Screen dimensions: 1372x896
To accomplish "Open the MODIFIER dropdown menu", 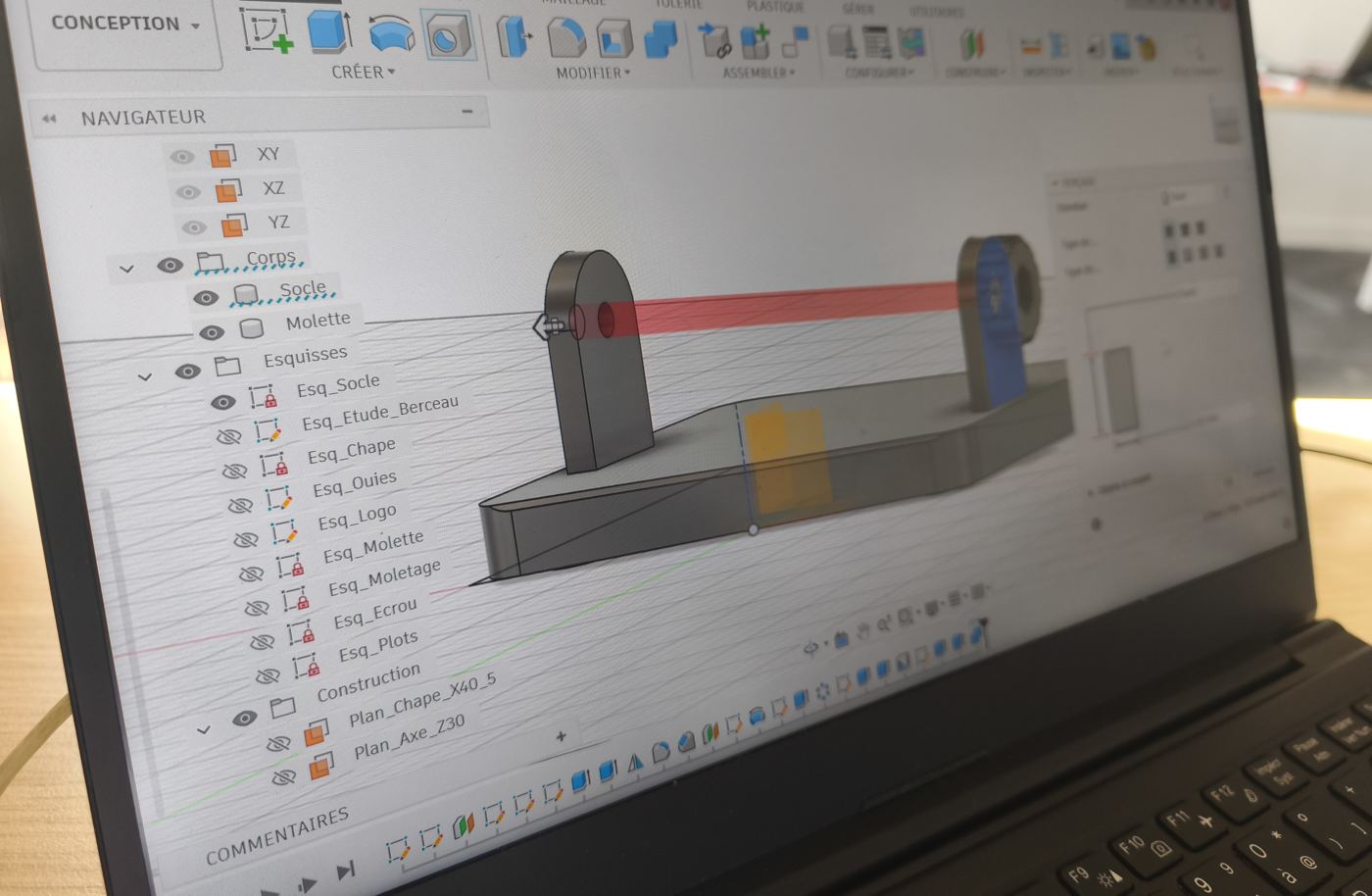I will (593, 73).
